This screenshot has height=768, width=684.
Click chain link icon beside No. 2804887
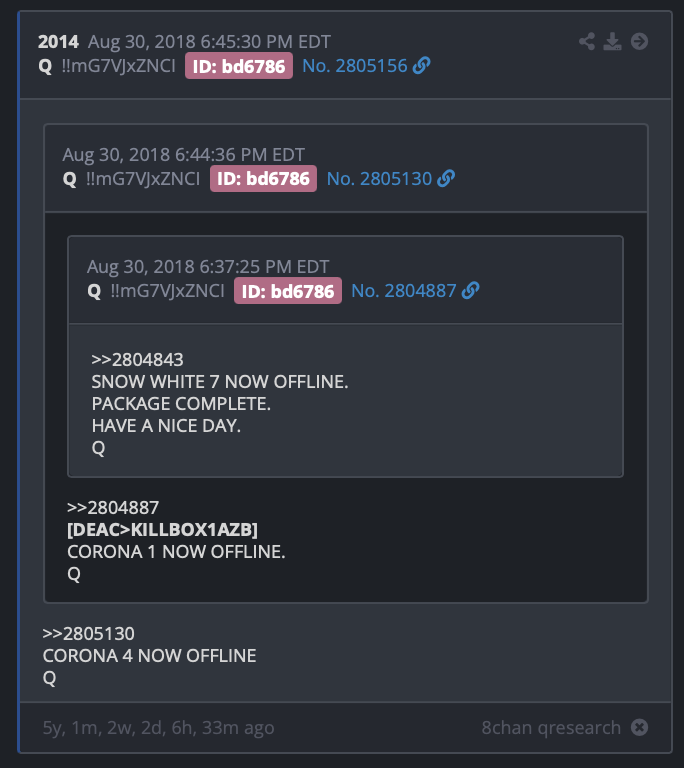pyautogui.click(x=470, y=290)
